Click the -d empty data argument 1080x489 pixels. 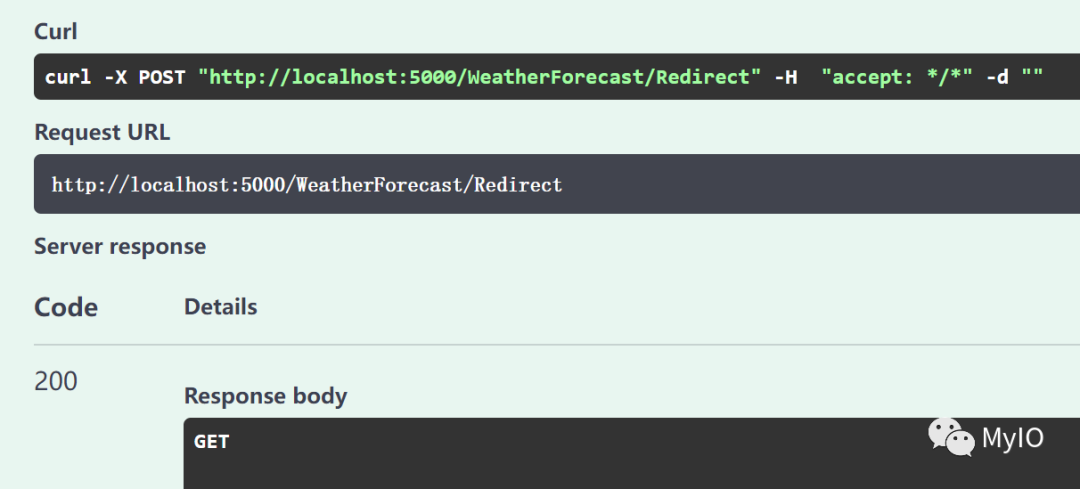pos(1015,76)
